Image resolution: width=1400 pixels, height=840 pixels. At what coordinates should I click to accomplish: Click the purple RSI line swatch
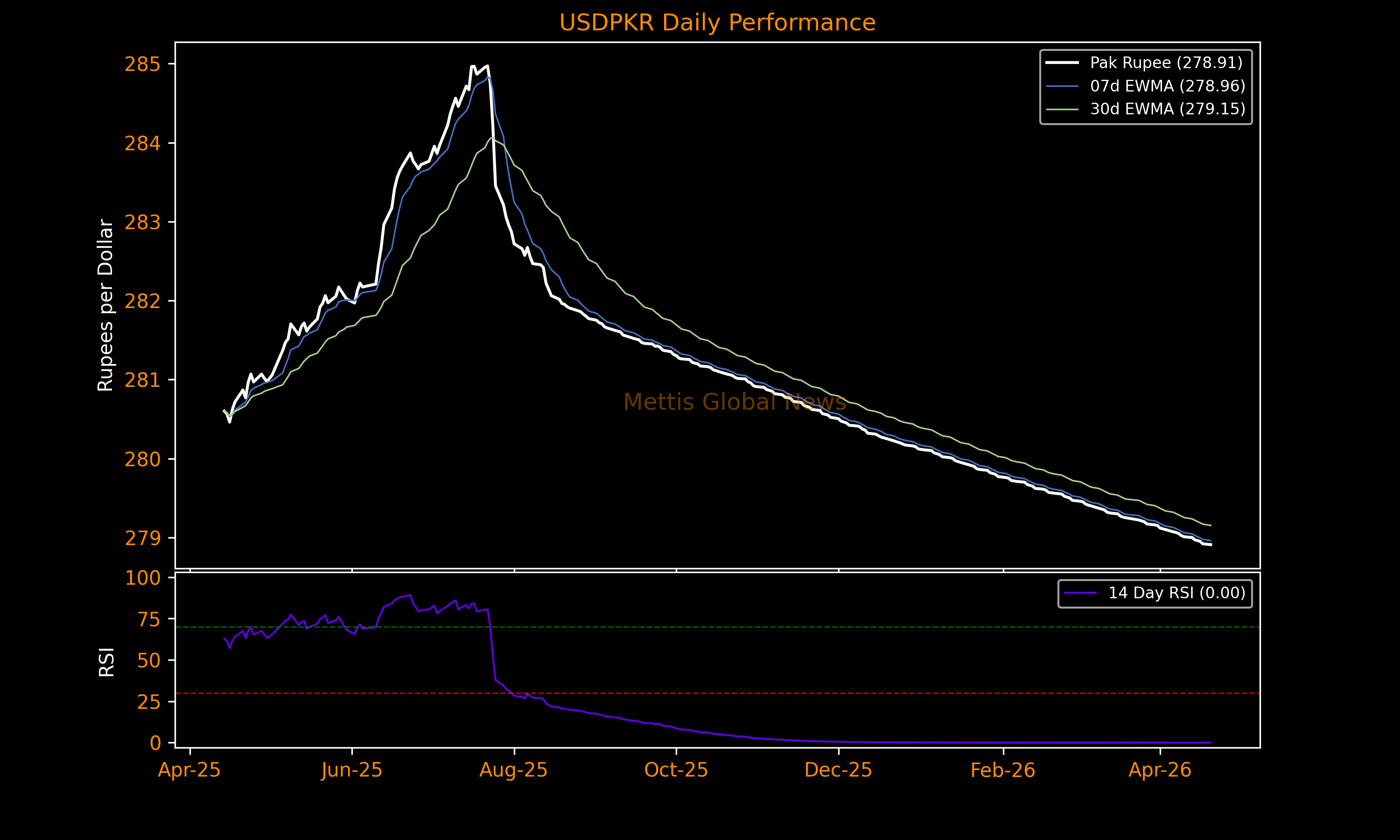1080,593
